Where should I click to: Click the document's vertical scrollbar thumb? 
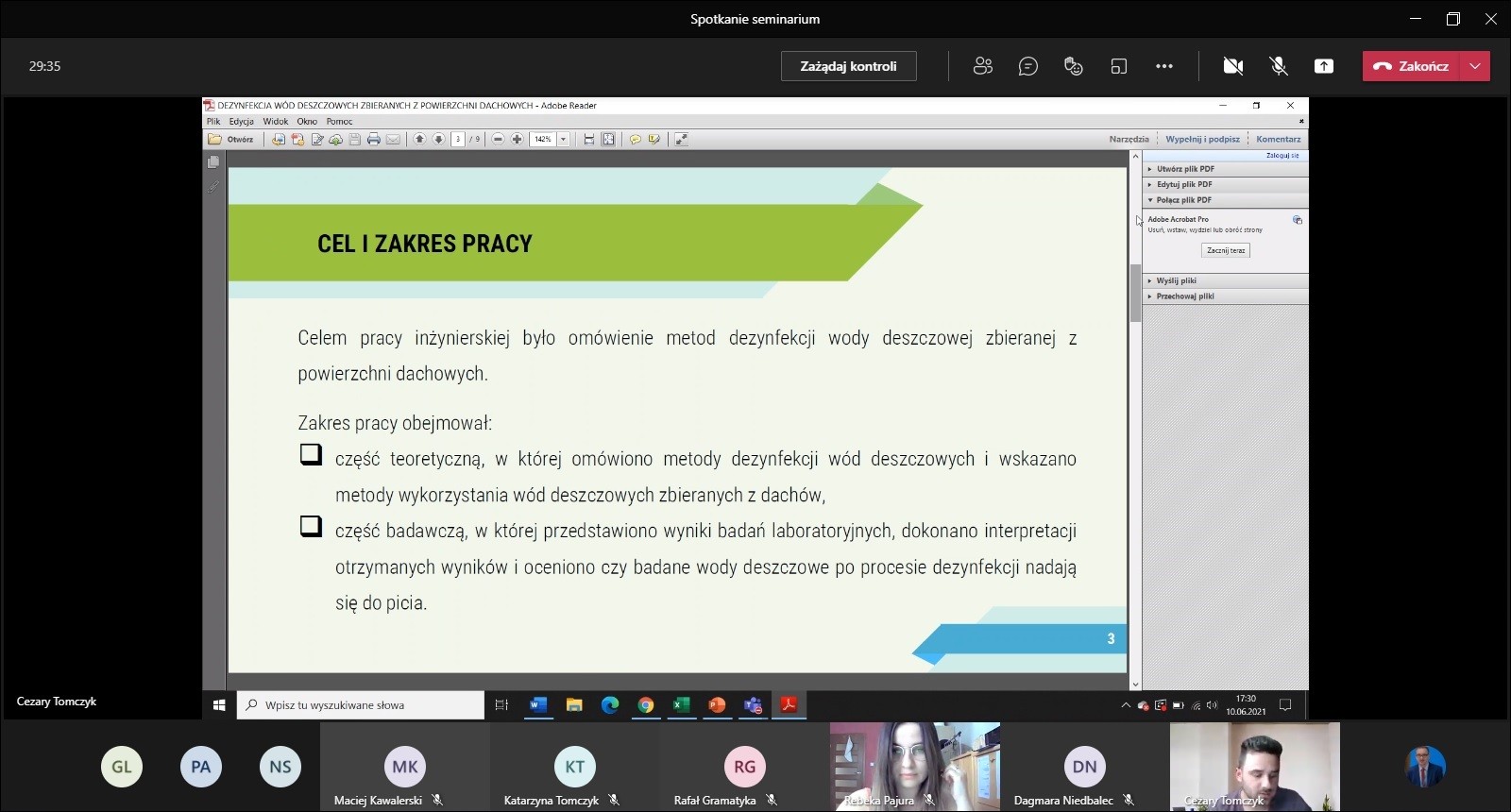1135,293
